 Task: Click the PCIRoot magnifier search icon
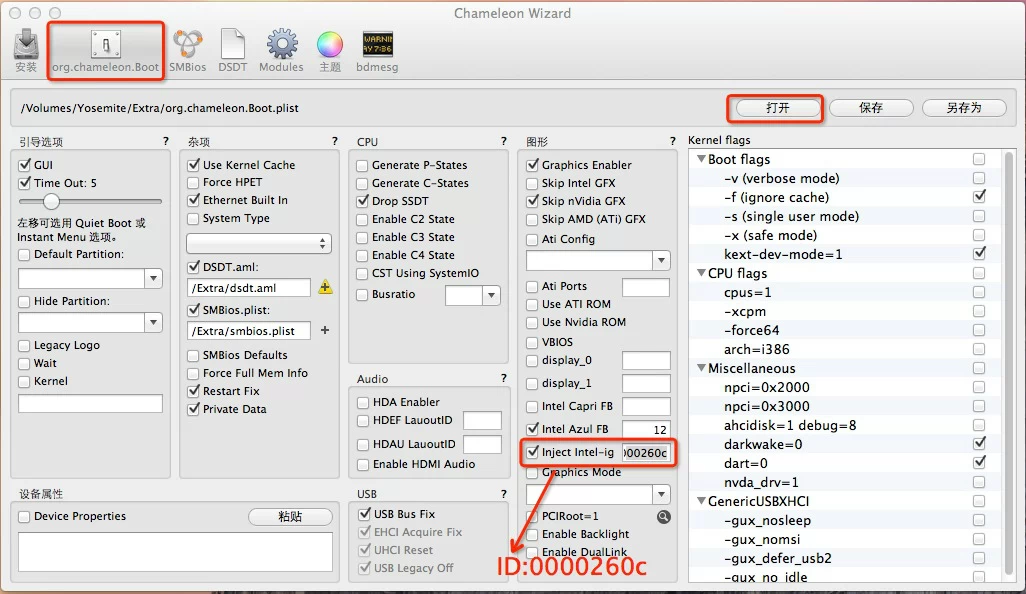pyautogui.click(x=663, y=517)
